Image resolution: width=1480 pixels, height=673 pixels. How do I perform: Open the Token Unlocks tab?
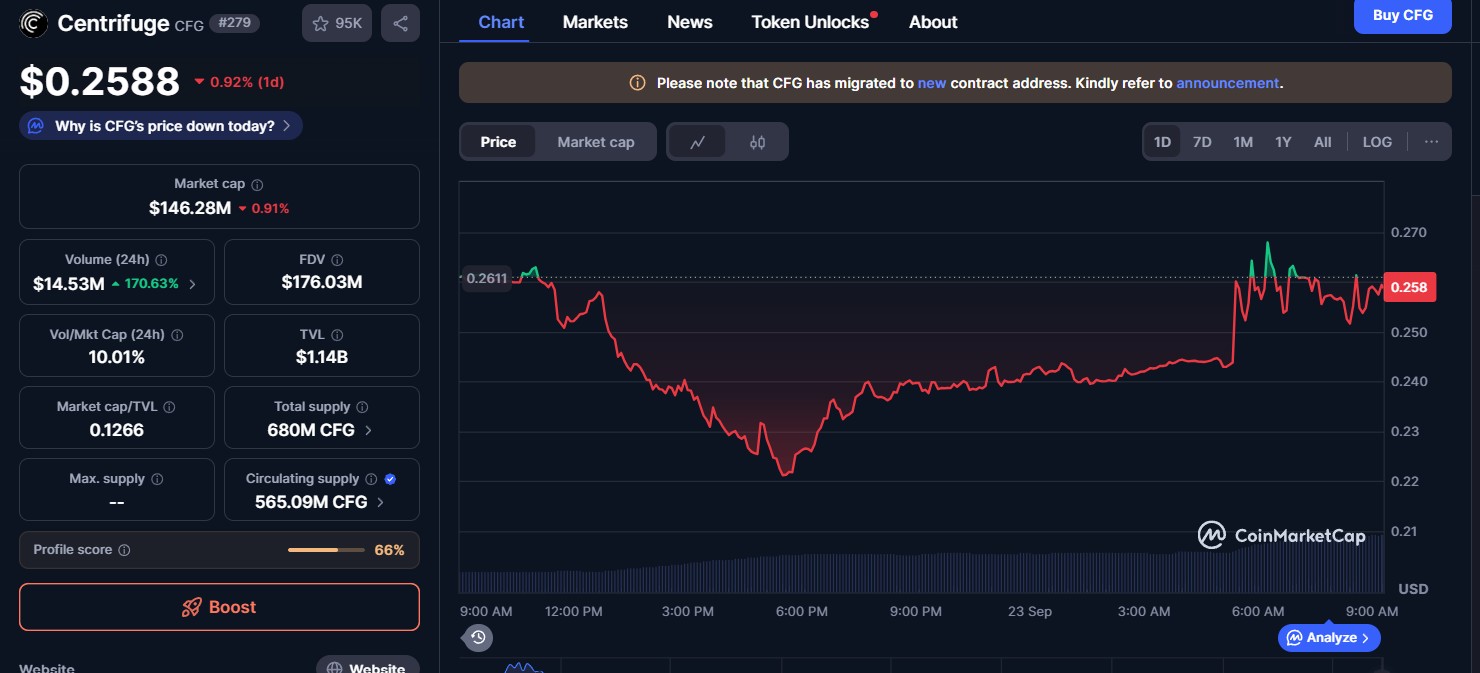810,22
